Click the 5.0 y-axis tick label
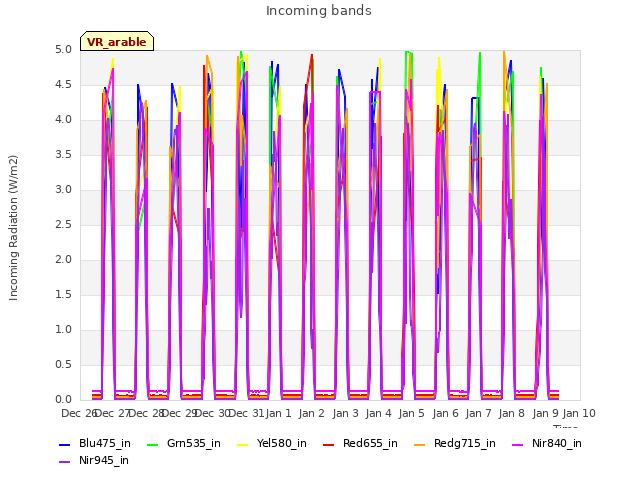Screen dimensions: 640x480 click(x=63, y=50)
